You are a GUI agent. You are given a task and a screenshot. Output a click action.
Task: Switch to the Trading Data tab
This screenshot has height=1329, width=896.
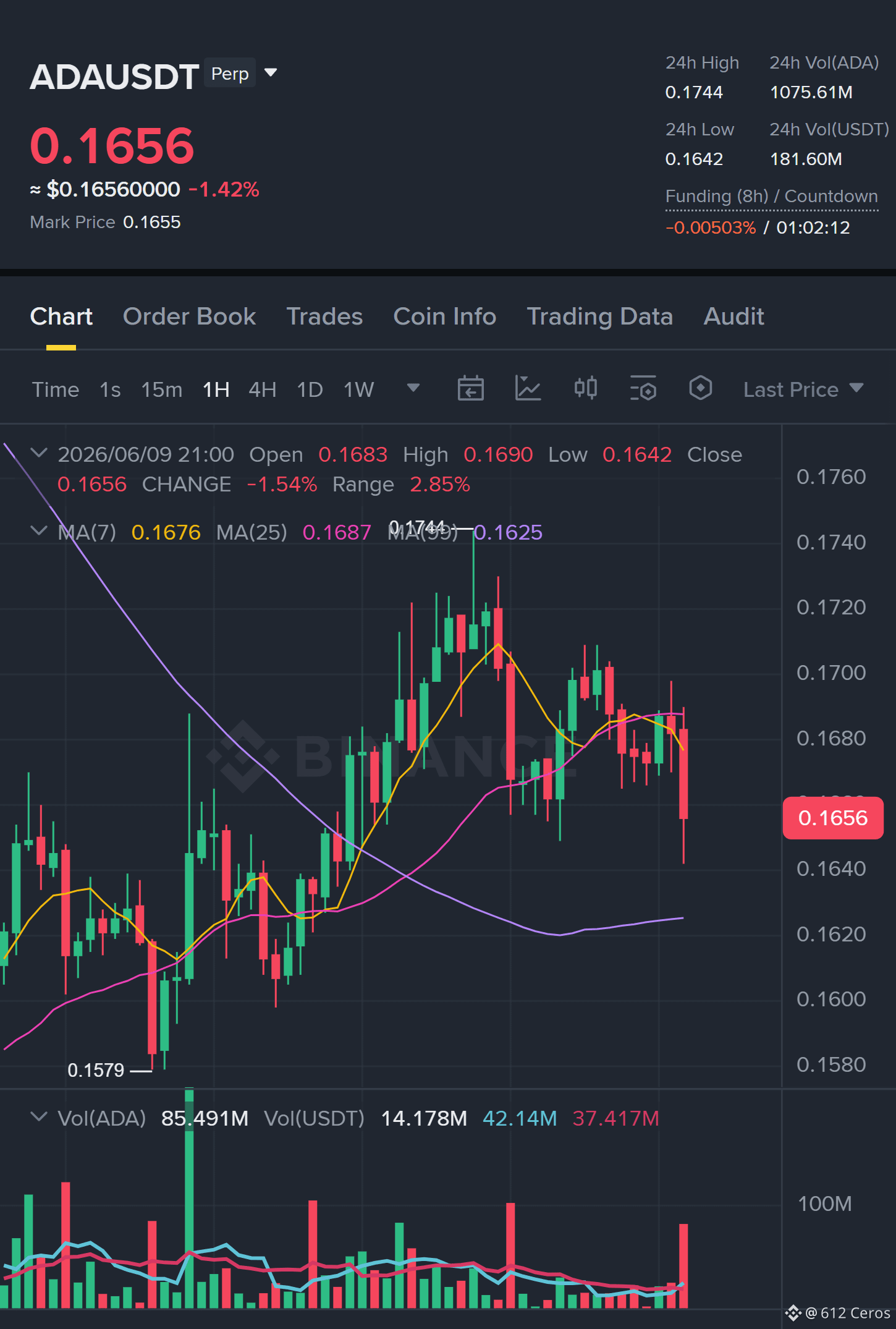tap(599, 316)
